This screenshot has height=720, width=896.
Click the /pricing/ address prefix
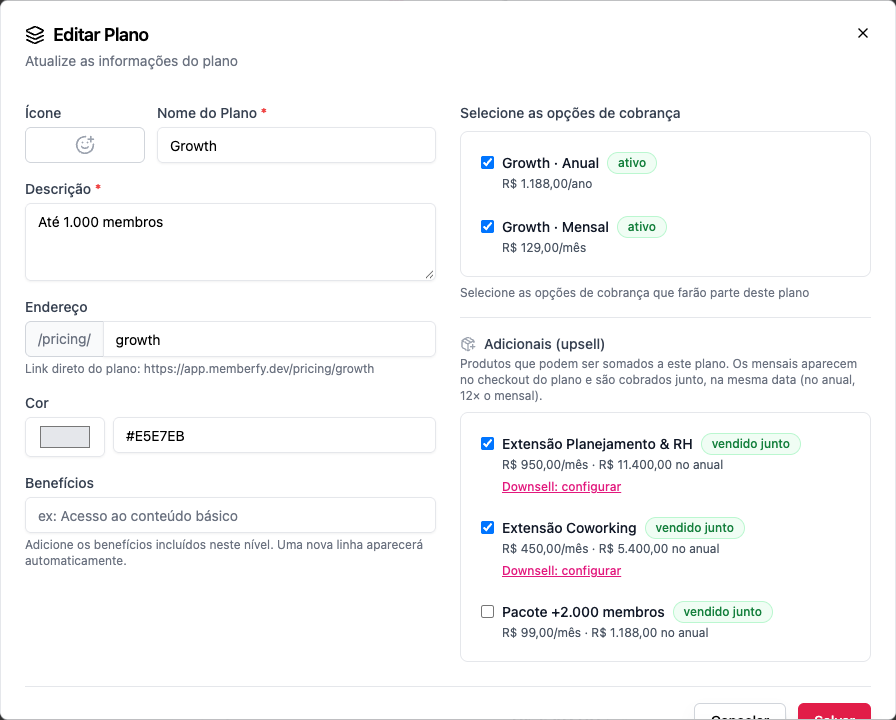[x=65, y=339]
